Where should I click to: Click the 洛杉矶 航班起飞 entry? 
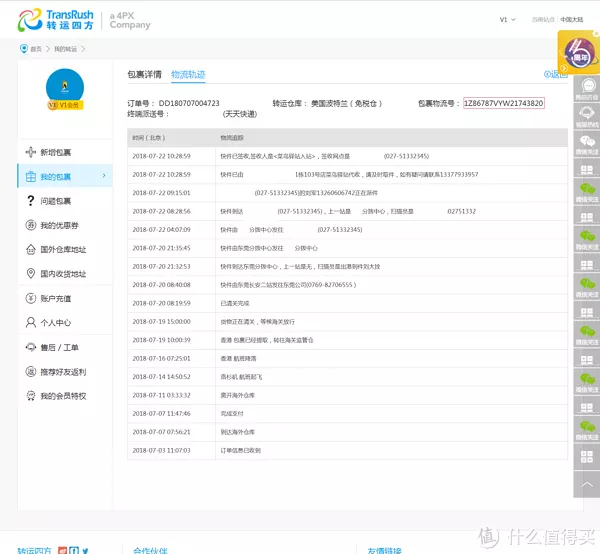point(241,377)
